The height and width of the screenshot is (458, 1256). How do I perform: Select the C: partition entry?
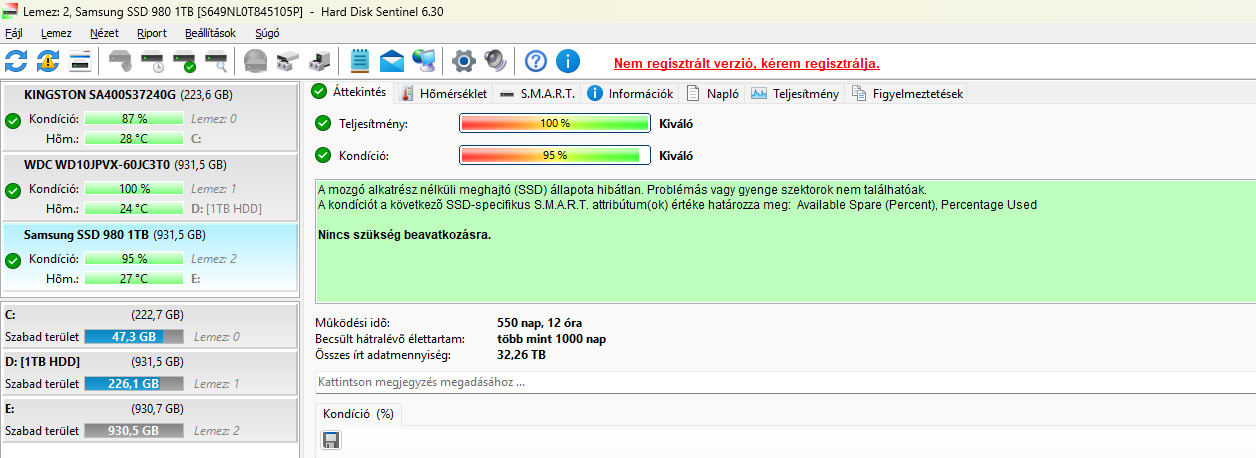(x=150, y=325)
